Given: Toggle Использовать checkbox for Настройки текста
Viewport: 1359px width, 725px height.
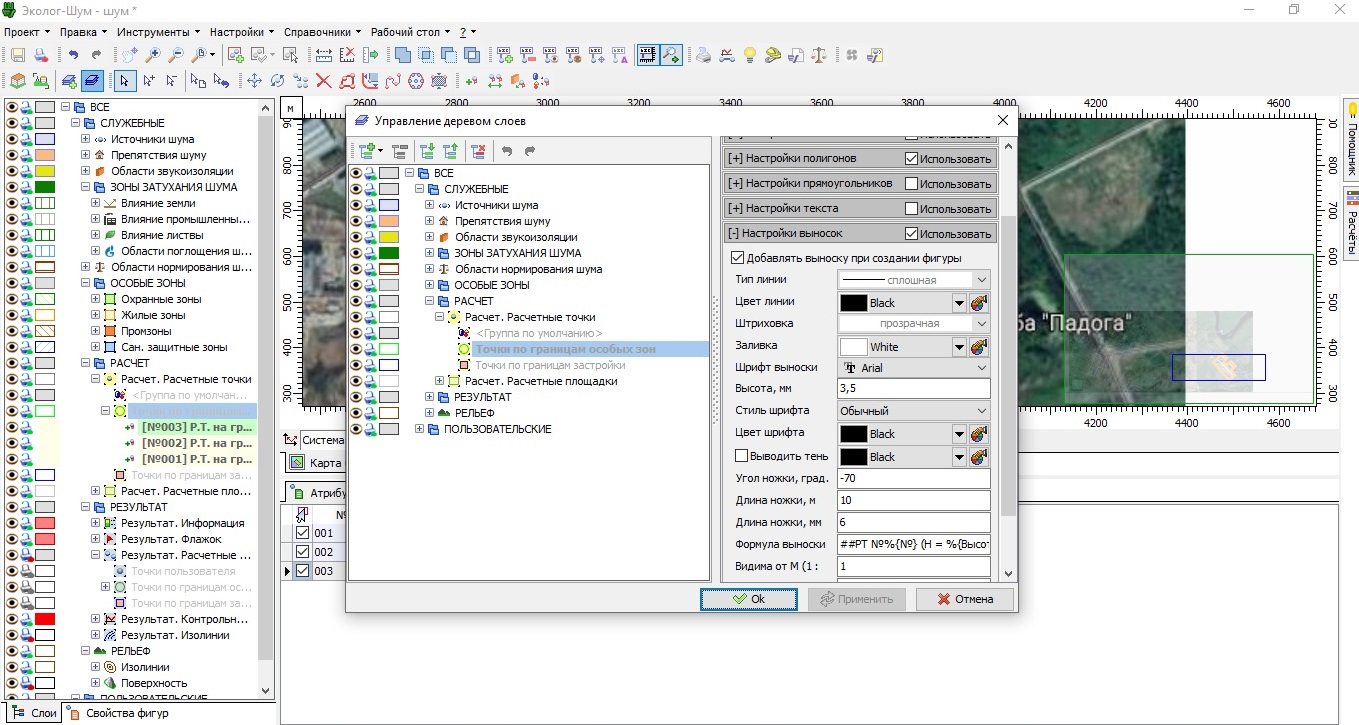Looking at the screenshot, I should (x=911, y=209).
